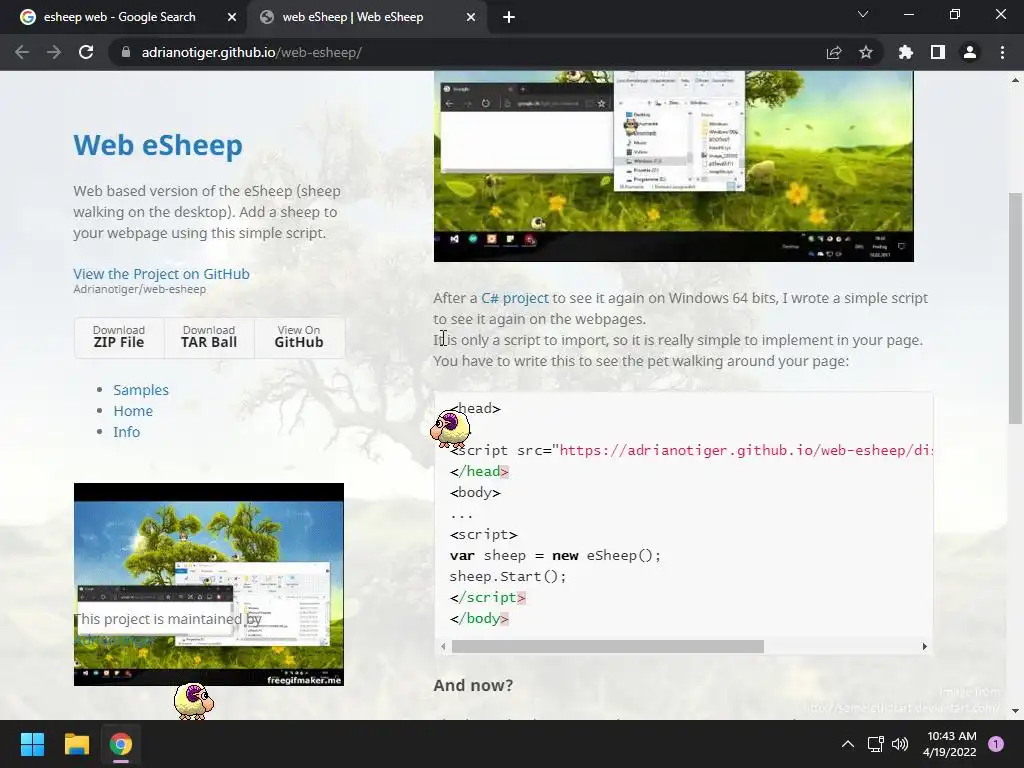Image resolution: width=1024 pixels, height=768 pixels.
Task: Click the Web eSheep heading
Action: pos(158,145)
